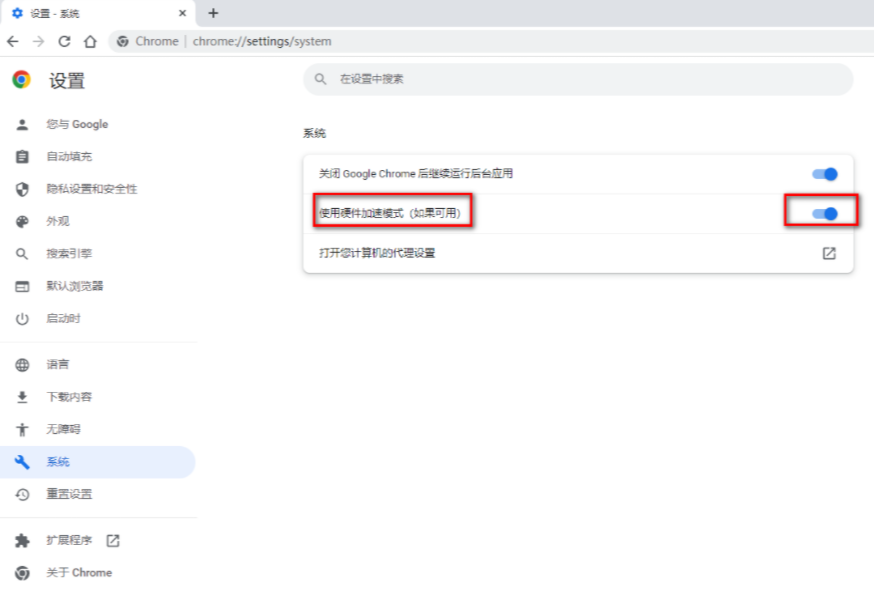Click the 设置 title in the sidebar

pyautogui.click(x=67, y=81)
